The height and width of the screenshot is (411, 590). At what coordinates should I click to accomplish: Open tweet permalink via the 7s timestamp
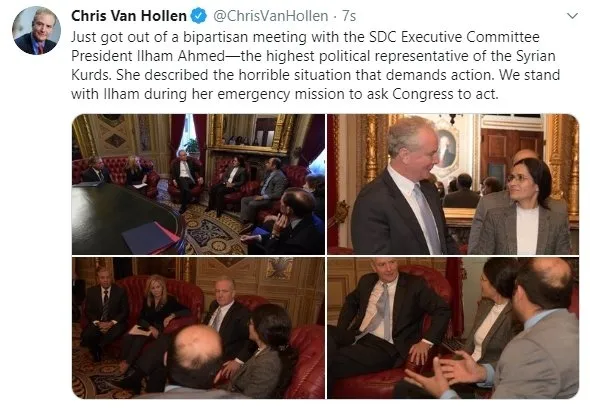pos(349,16)
